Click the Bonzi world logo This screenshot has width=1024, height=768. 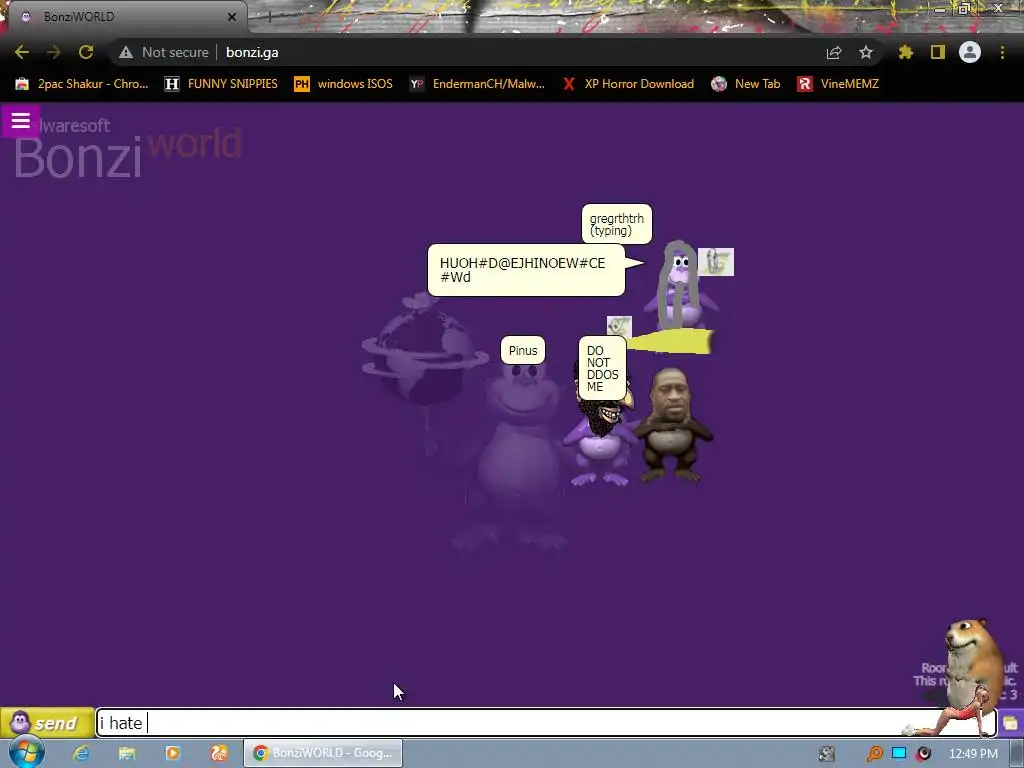pos(127,149)
